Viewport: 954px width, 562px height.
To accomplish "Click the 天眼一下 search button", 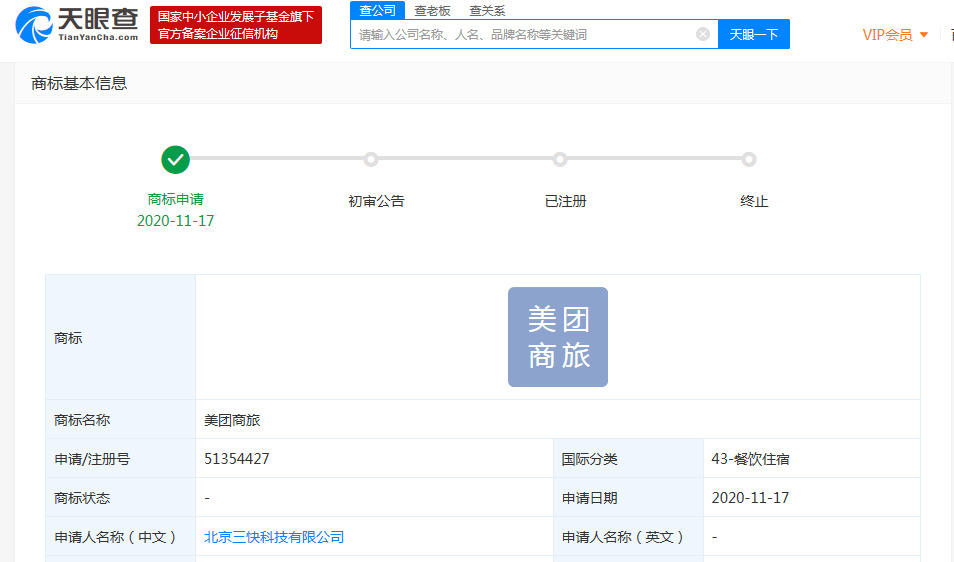I will click(754, 34).
